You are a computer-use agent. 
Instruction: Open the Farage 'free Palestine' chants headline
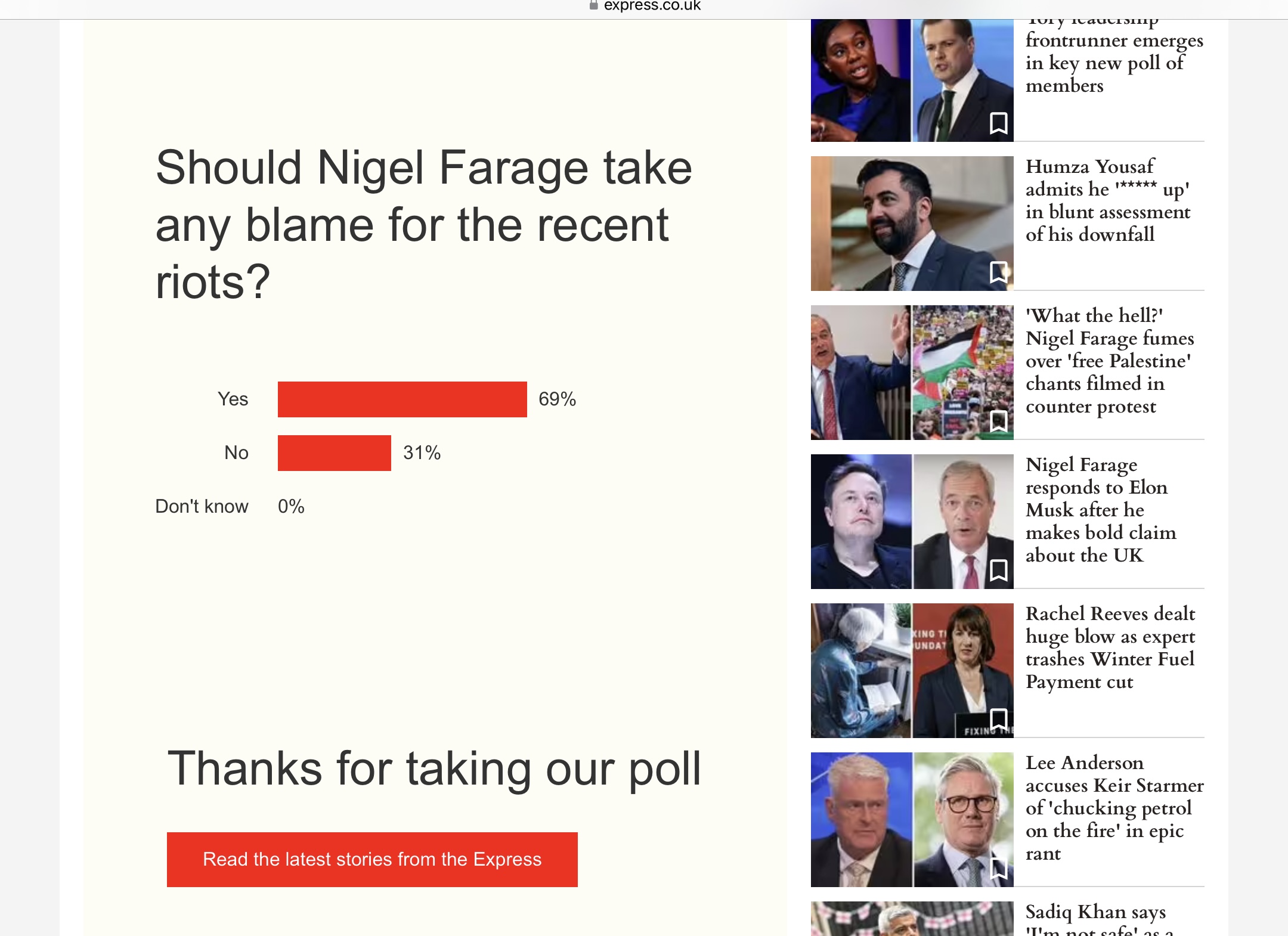click(1110, 361)
